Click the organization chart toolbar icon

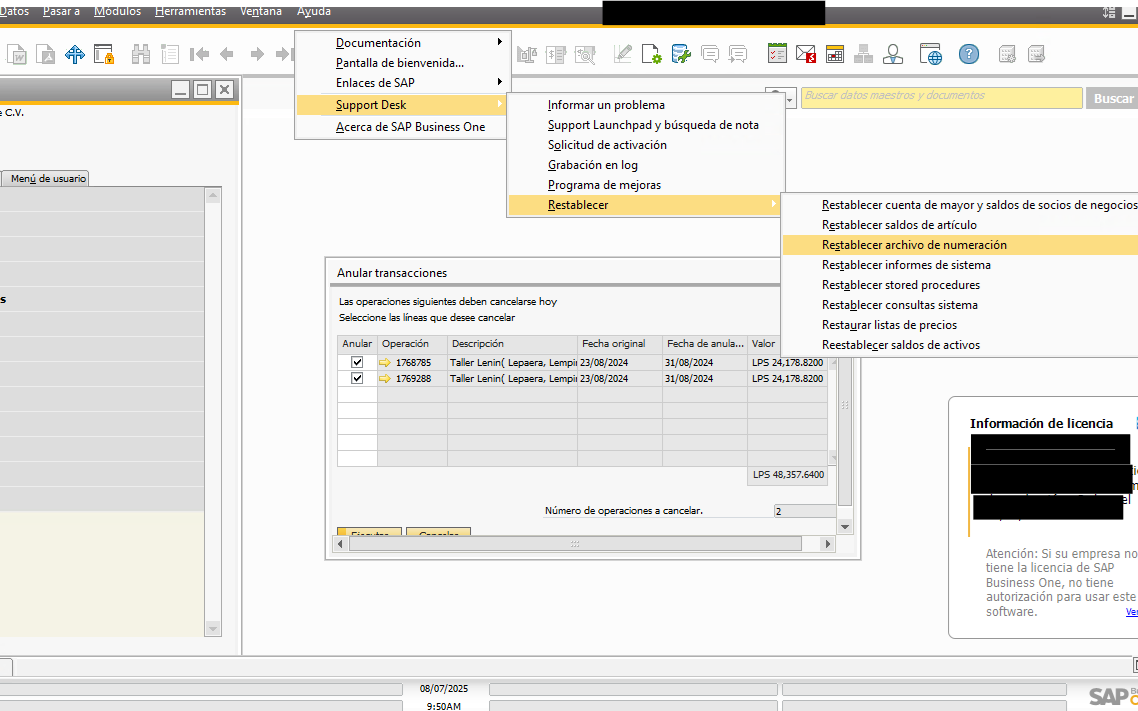(x=864, y=54)
